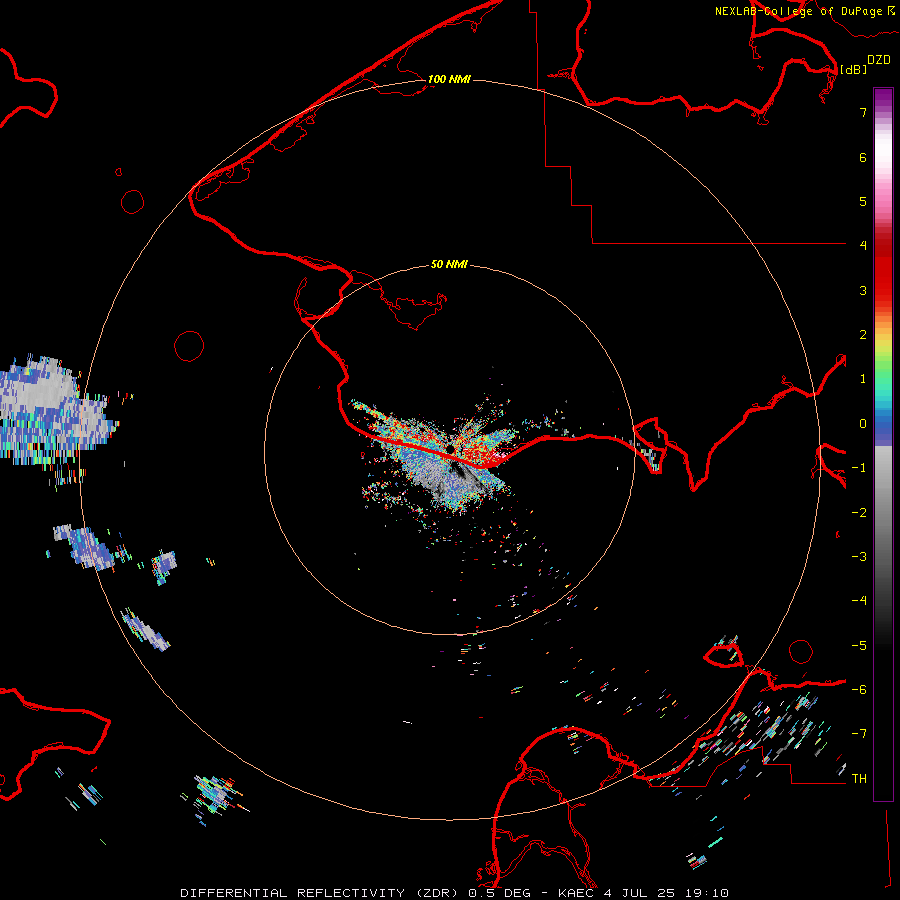Click scale value -2 on legend

point(859,513)
